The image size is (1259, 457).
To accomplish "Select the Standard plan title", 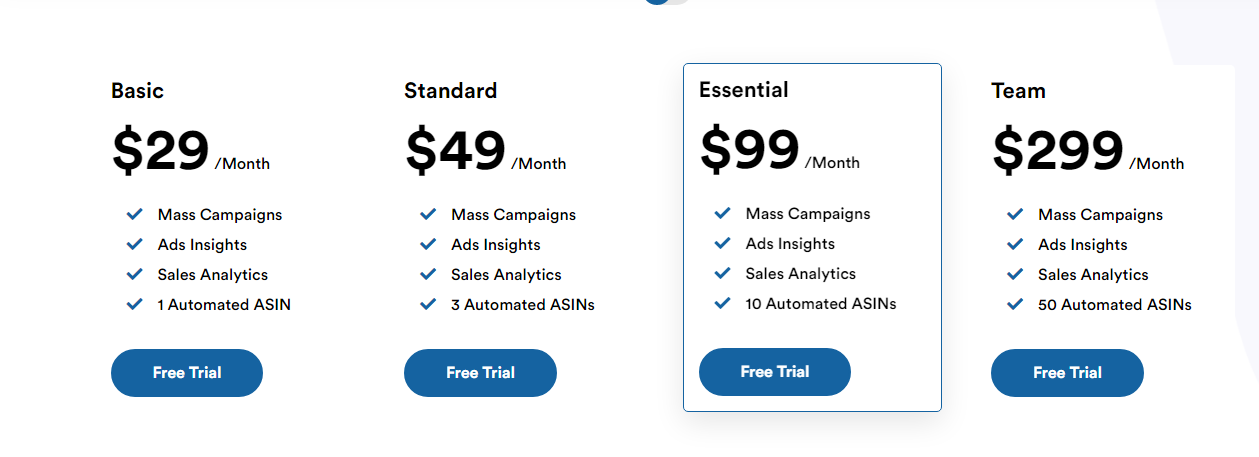I will (x=450, y=91).
